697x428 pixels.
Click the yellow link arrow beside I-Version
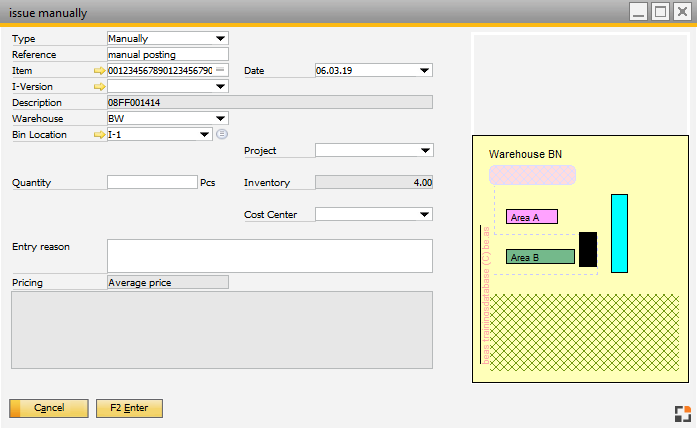[99, 87]
